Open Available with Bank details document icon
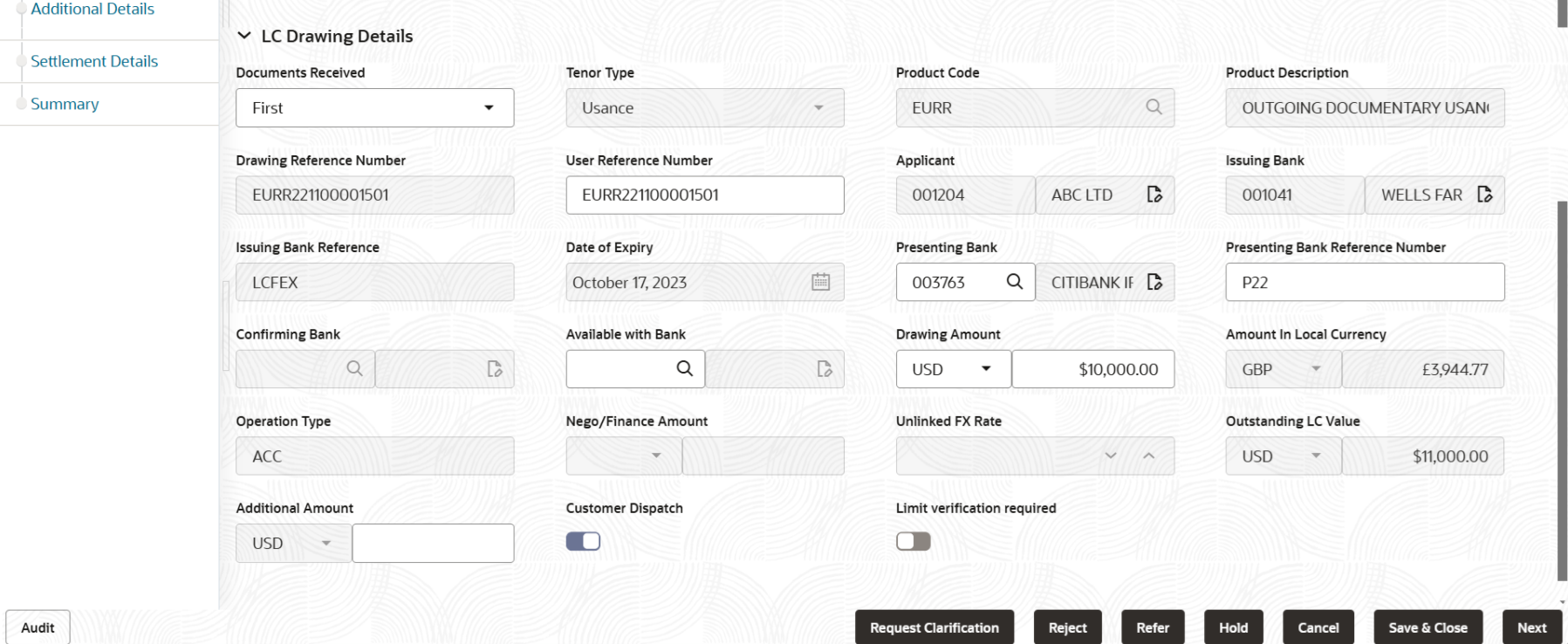 825,368
